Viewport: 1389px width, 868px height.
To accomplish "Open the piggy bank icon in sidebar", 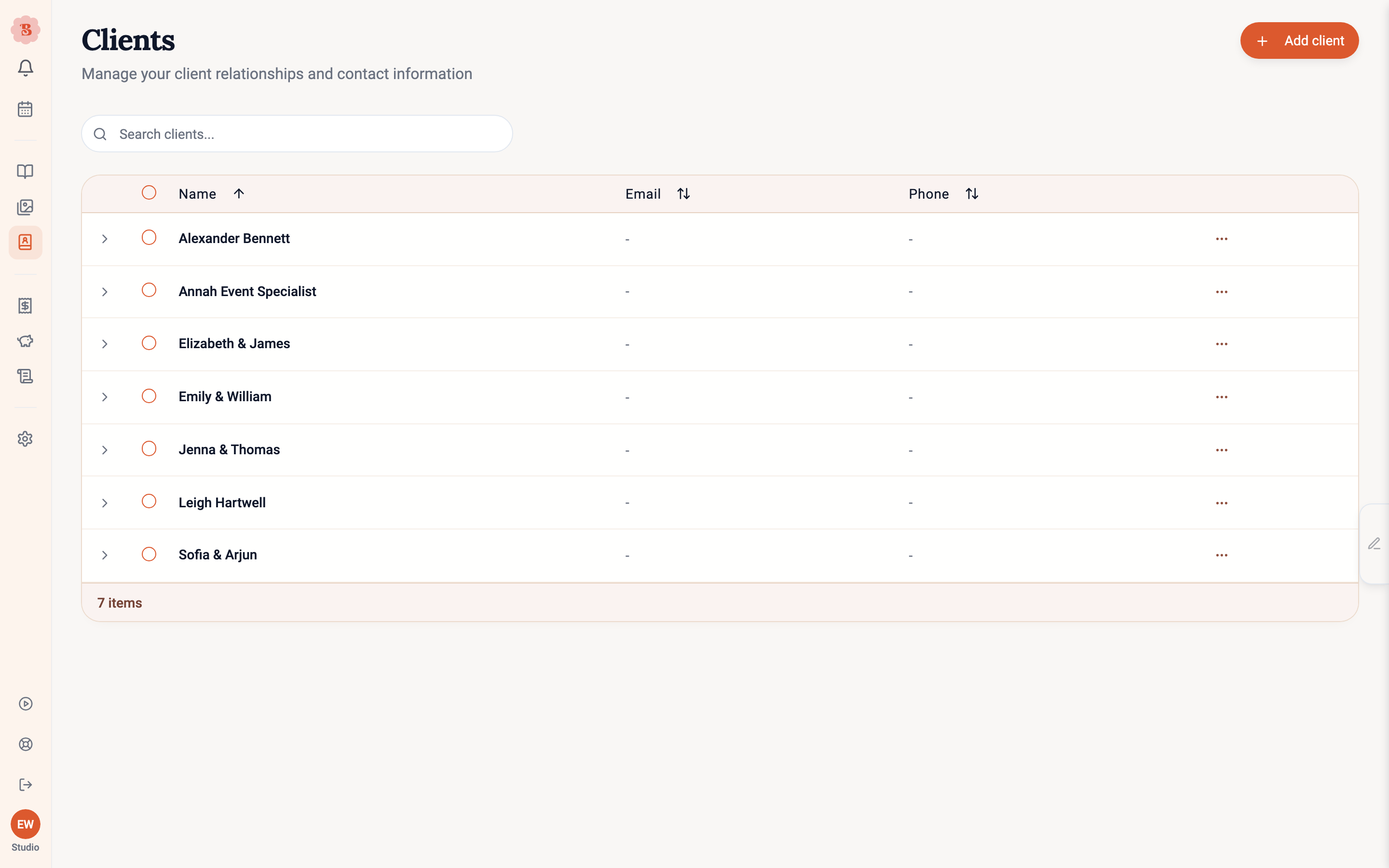I will (x=25, y=341).
